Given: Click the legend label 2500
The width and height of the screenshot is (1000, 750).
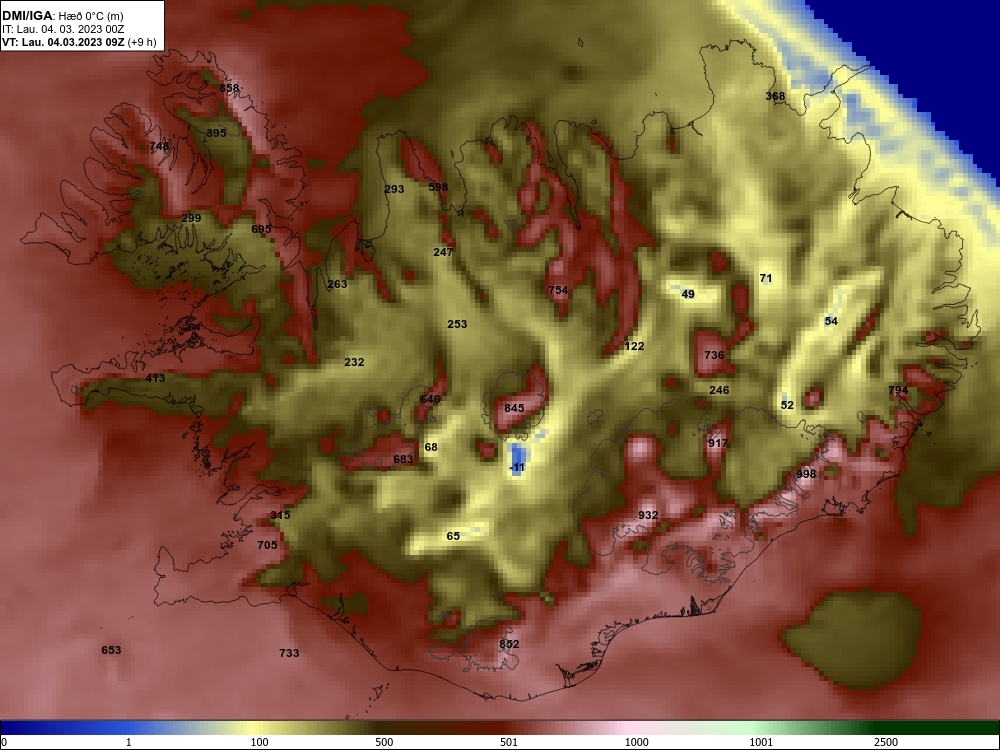Looking at the screenshot, I should (886, 742).
